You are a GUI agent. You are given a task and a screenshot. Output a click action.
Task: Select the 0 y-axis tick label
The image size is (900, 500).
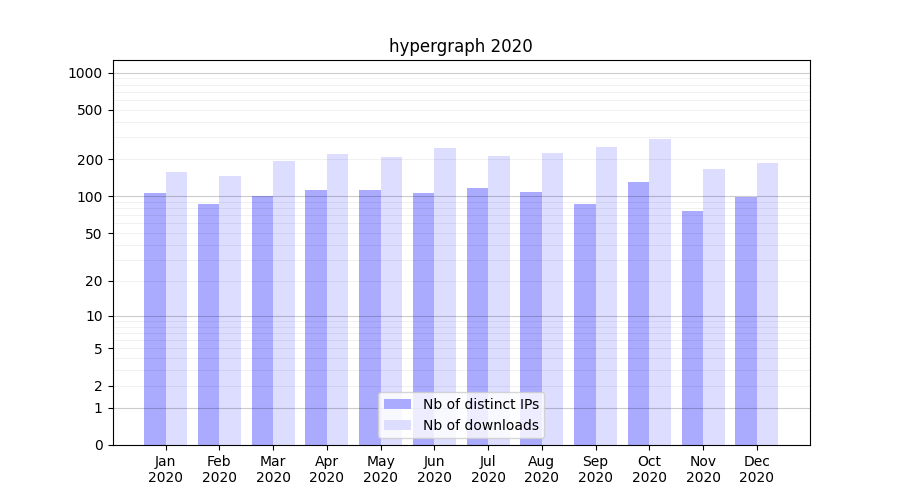point(98,445)
